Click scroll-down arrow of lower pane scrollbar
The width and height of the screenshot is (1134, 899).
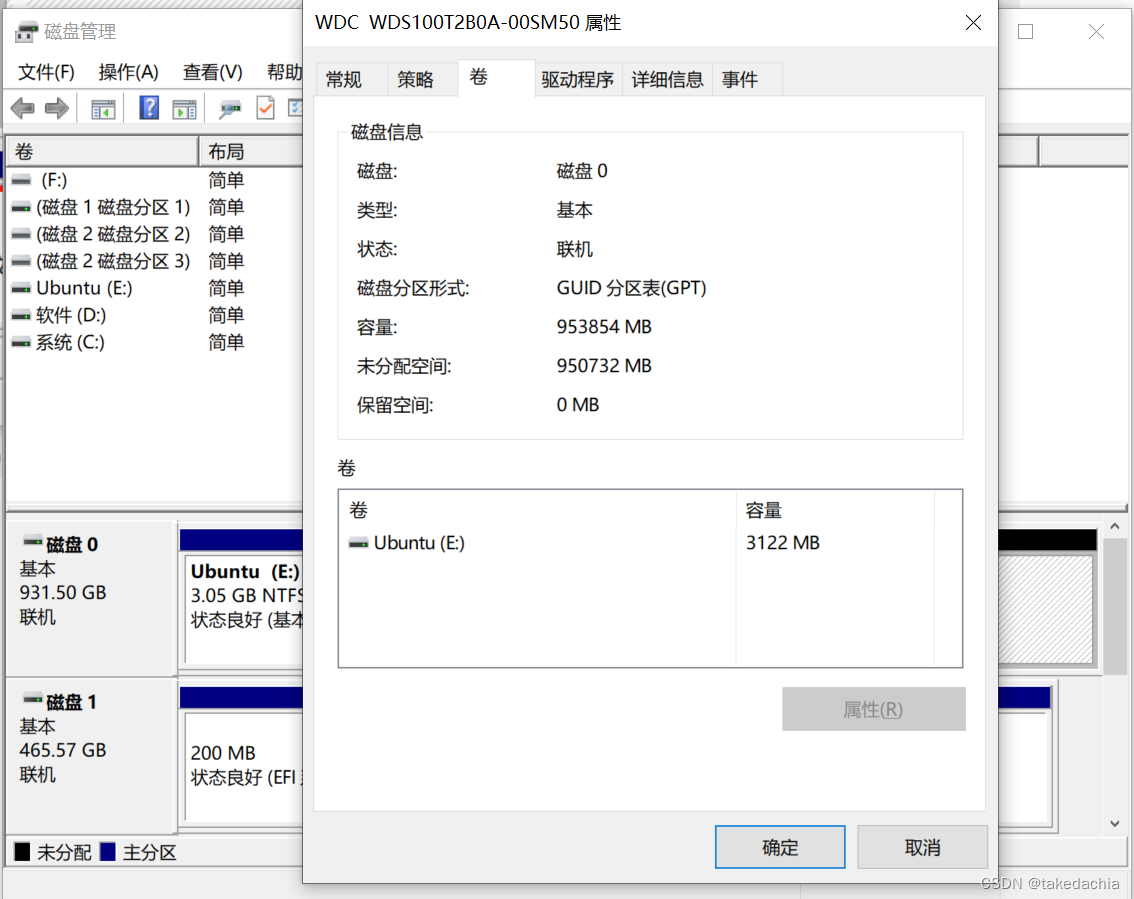pyautogui.click(x=1114, y=824)
